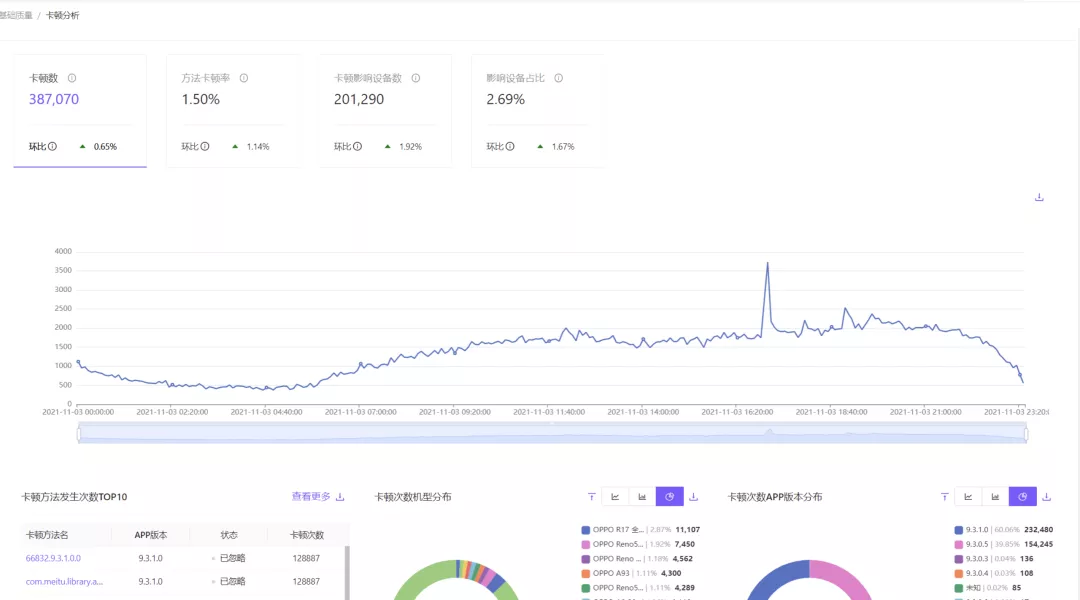Image resolution: width=1080 pixels, height=600 pixels.
Task: Download the 卡顿方法发生次数TOP10 table
Action: click(x=340, y=497)
